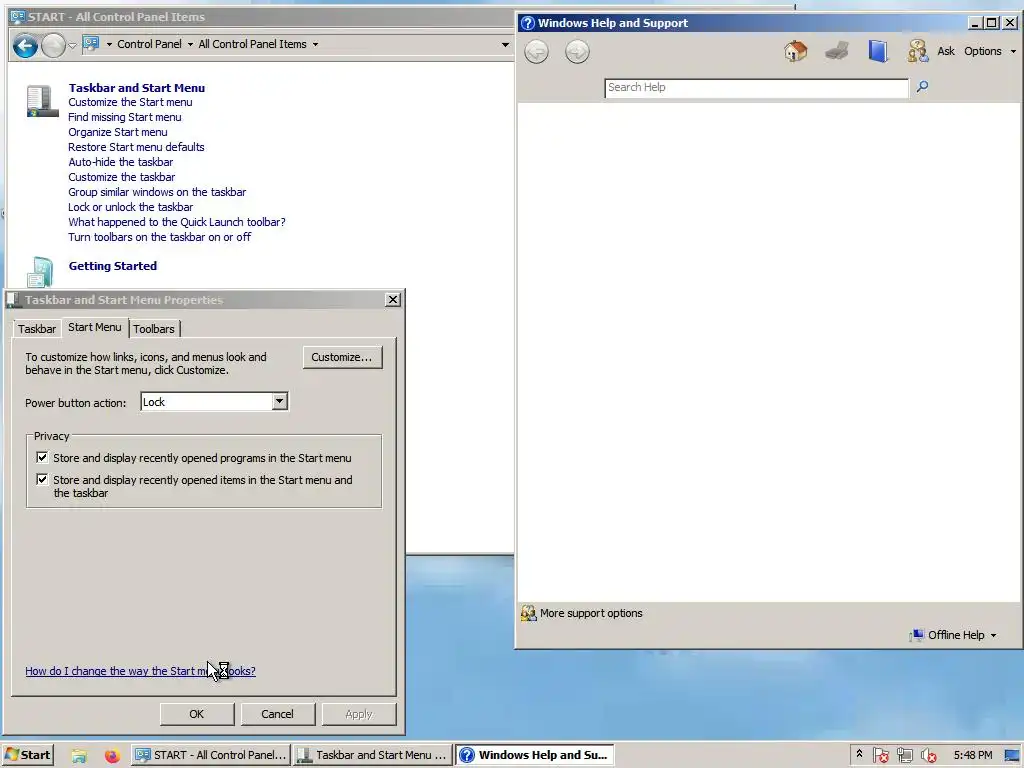The width and height of the screenshot is (1024, 768).
Task: Open the Options menu in Help
Action: [982, 51]
